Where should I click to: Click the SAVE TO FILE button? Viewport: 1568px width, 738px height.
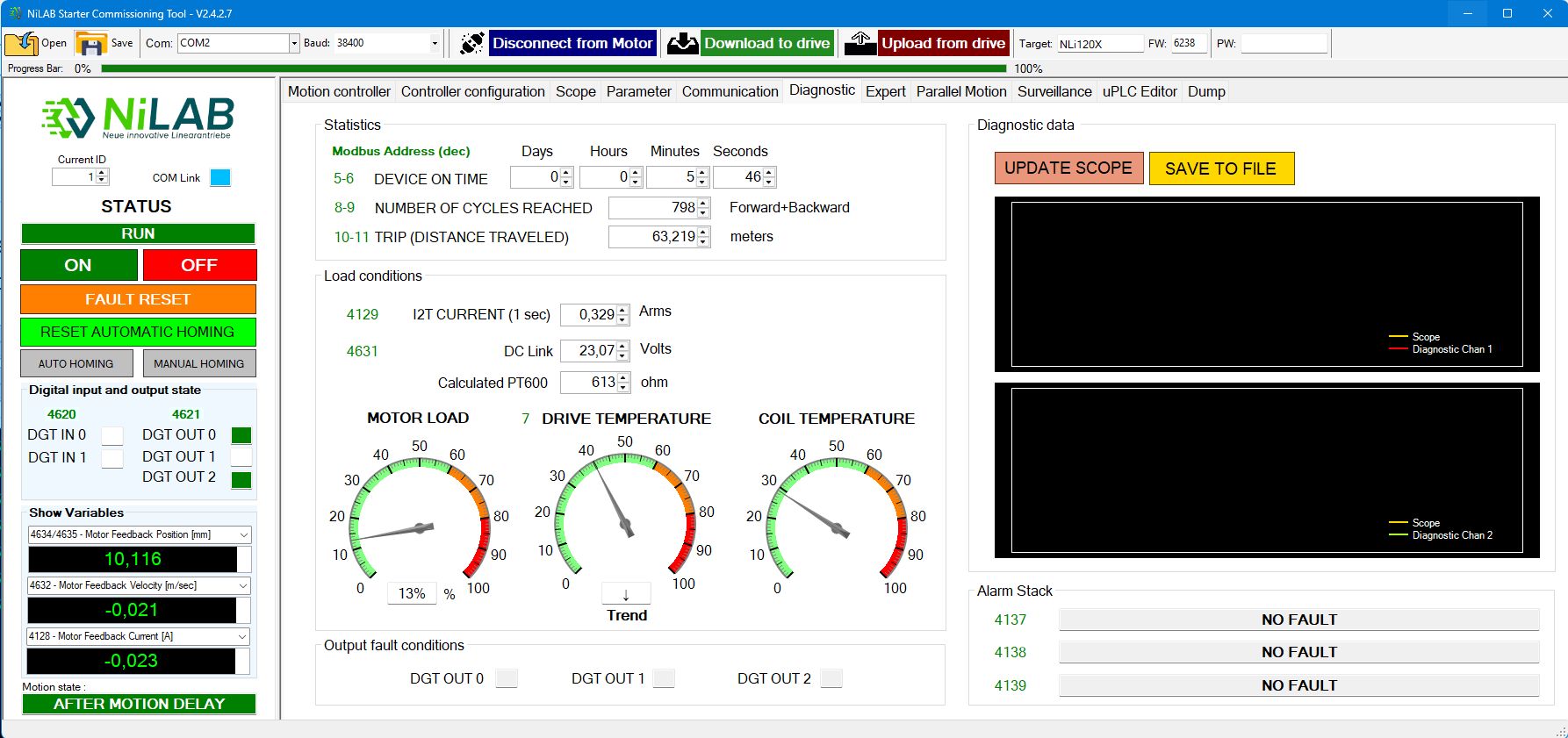pyautogui.click(x=1220, y=168)
